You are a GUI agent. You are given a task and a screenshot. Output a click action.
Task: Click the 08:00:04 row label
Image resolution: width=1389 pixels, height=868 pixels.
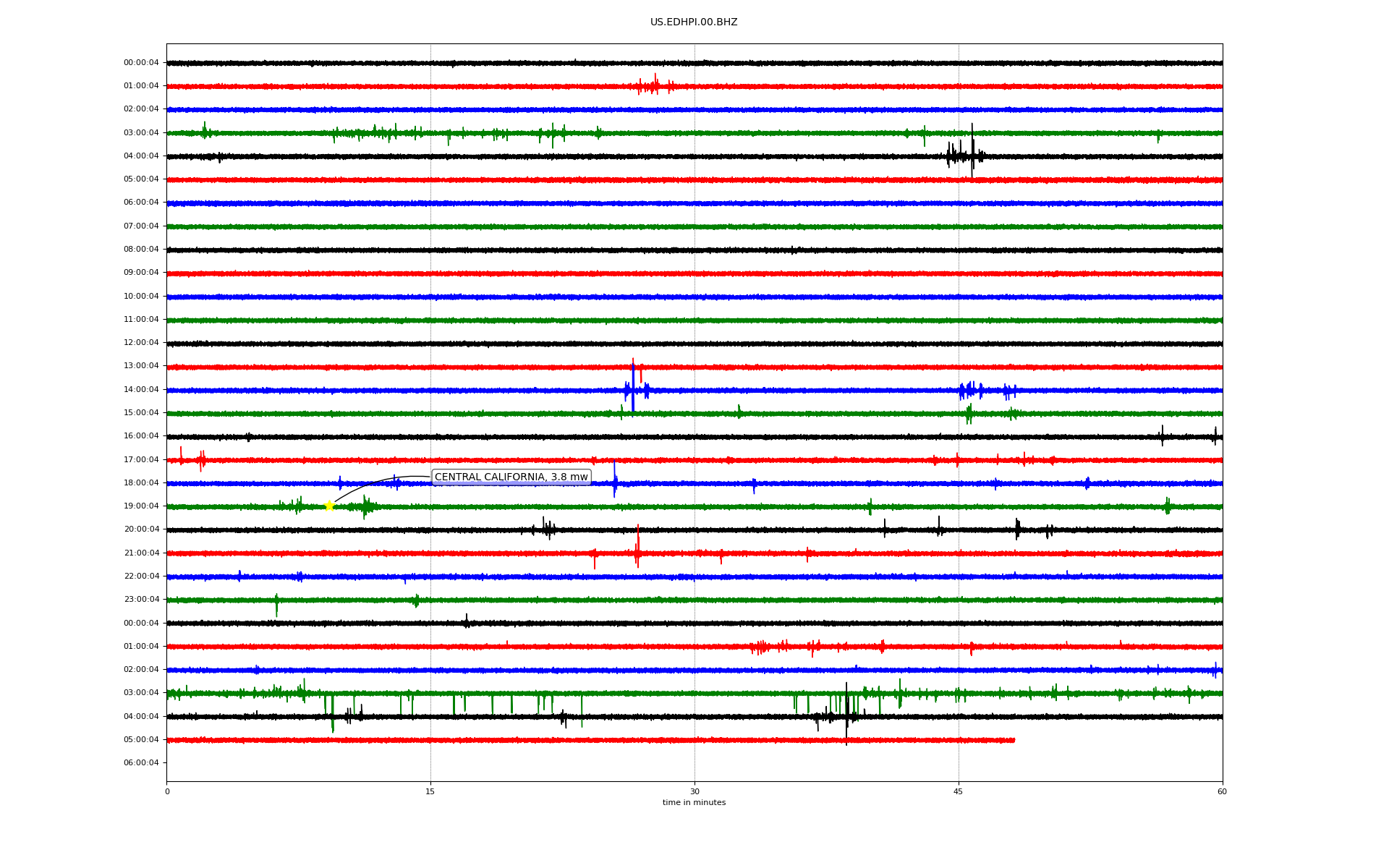[141, 250]
